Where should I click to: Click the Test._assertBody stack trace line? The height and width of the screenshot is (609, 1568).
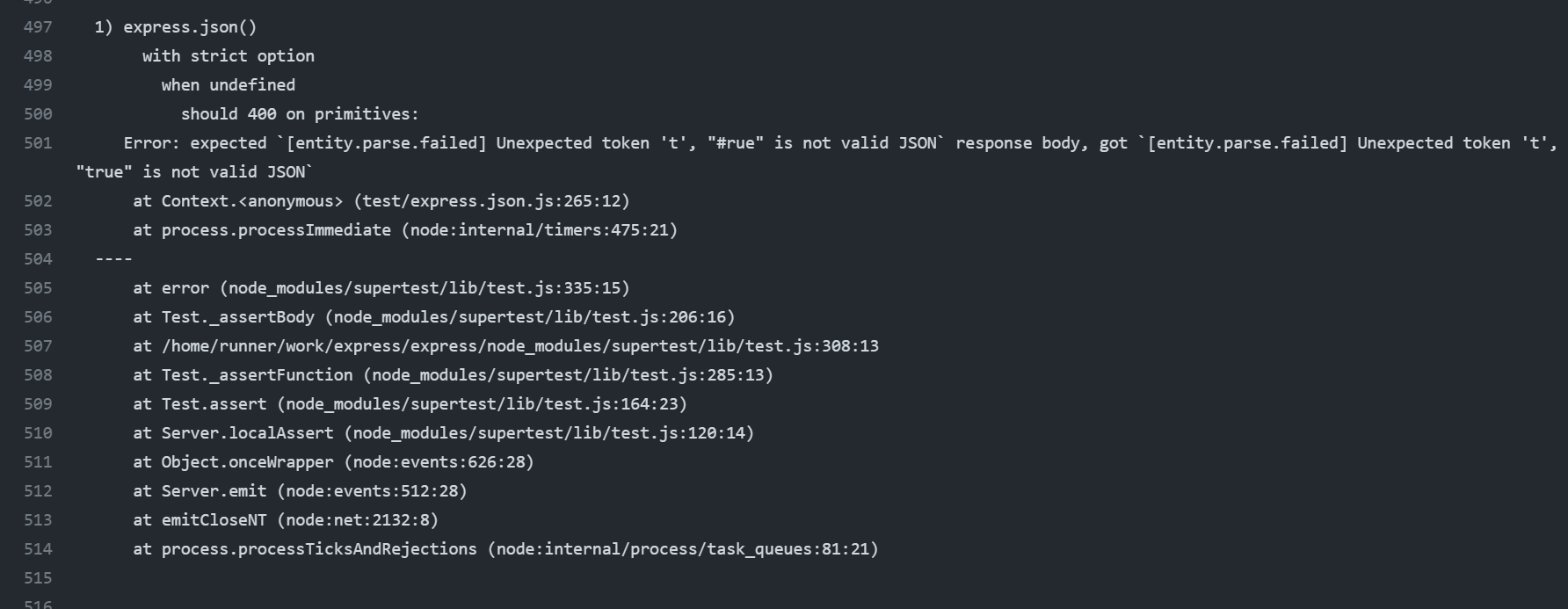pyautogui.click(x=434, y=317)
